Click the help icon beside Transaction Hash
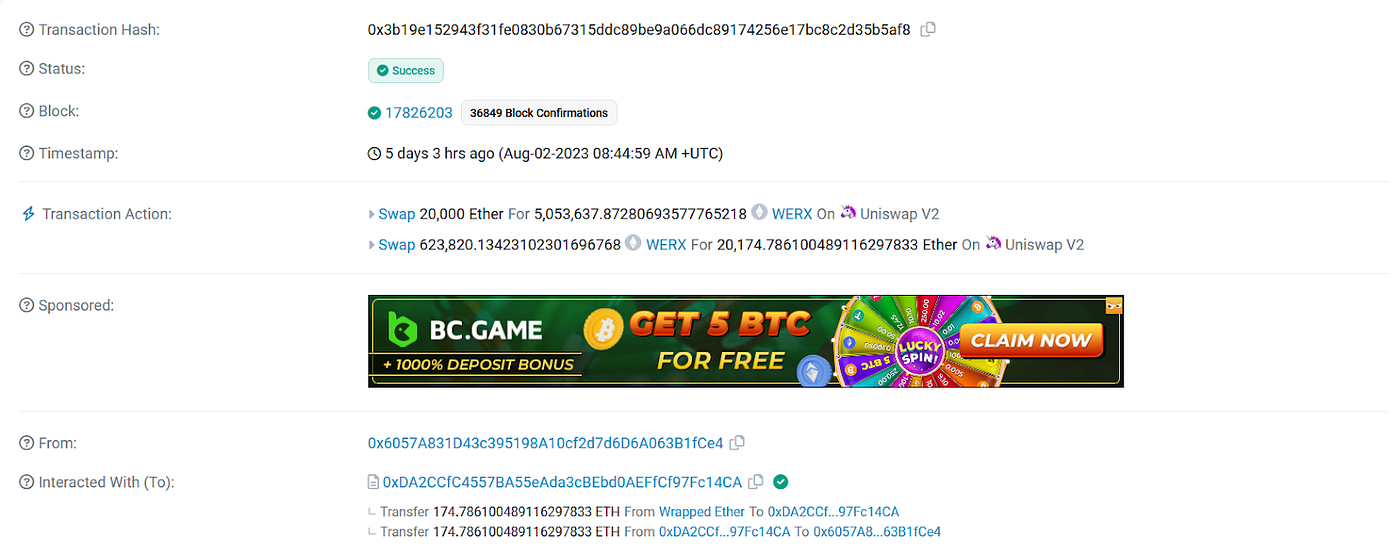The image size is (1400, 553). click(27, 30)
